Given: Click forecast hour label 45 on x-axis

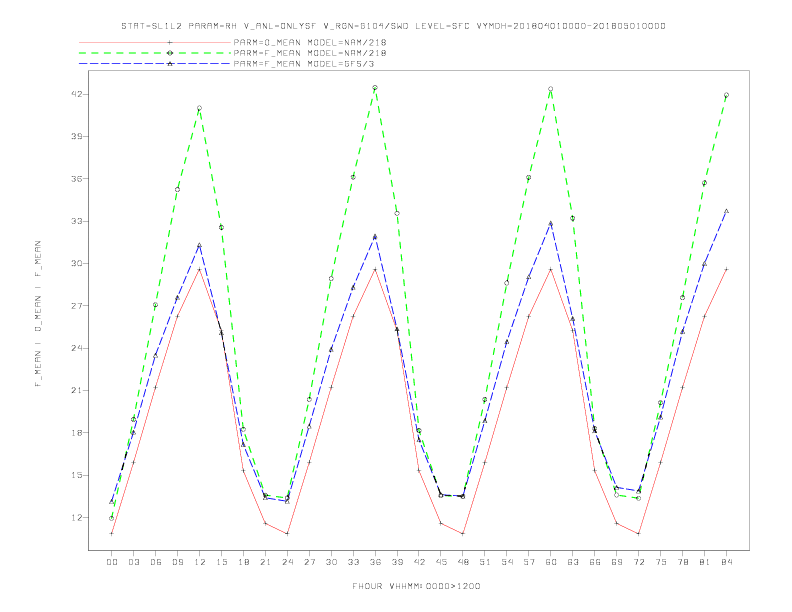Looking at the screenshot, I should point(441,562).
